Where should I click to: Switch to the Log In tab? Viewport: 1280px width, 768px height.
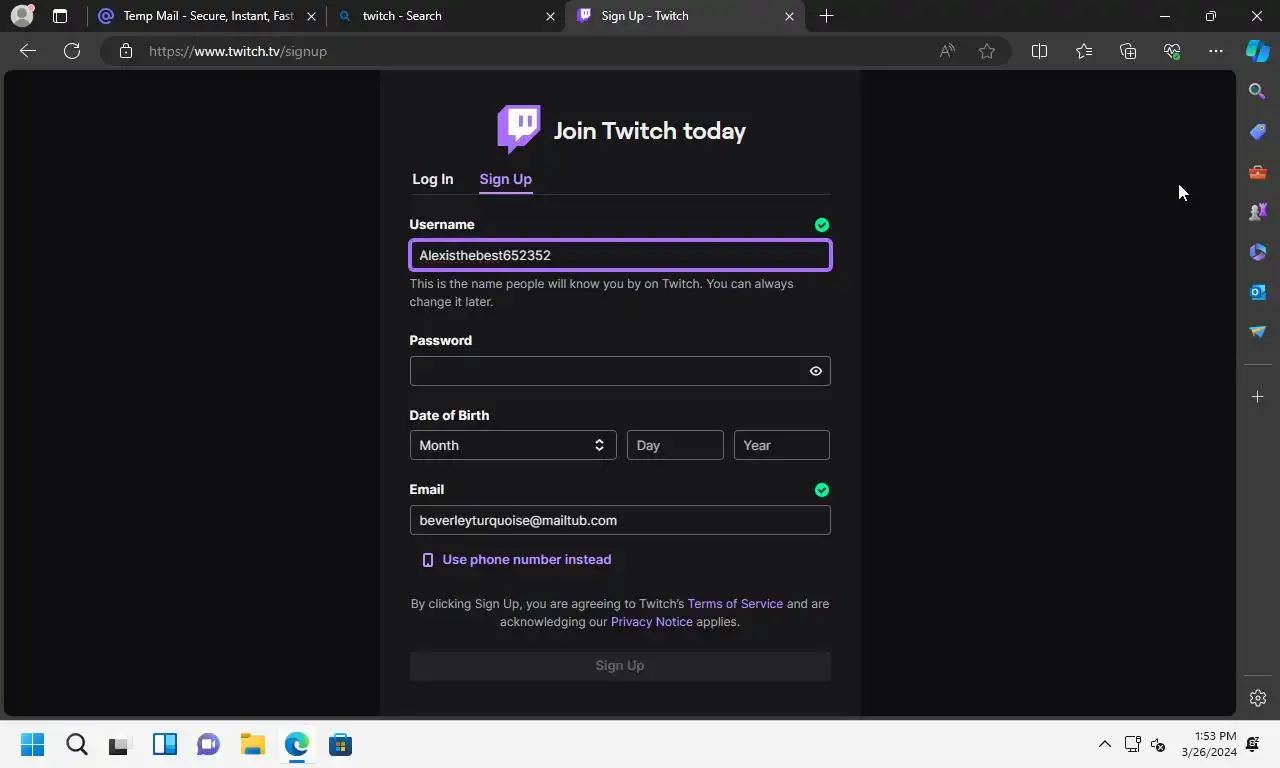(x=432, y=179)
